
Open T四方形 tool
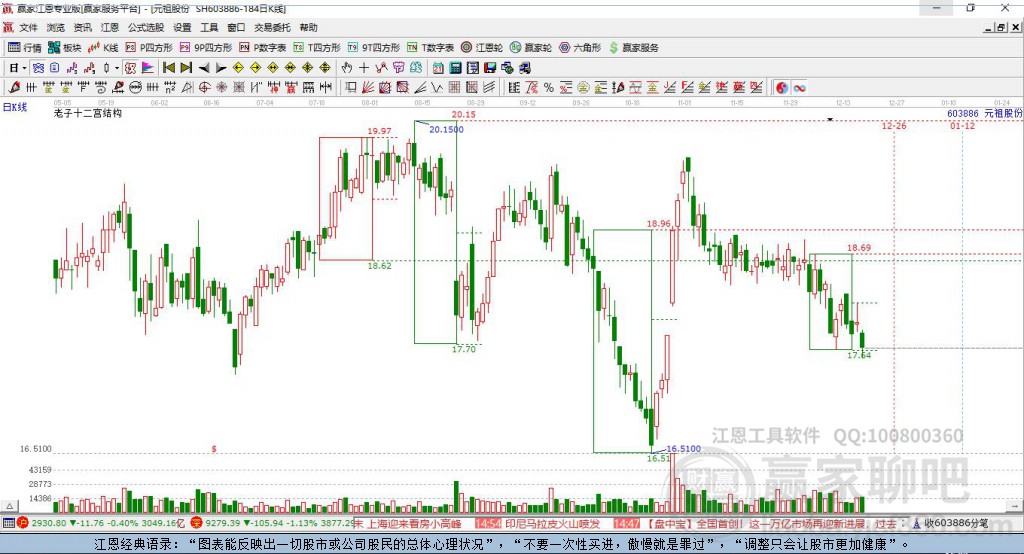coord(317,48)
